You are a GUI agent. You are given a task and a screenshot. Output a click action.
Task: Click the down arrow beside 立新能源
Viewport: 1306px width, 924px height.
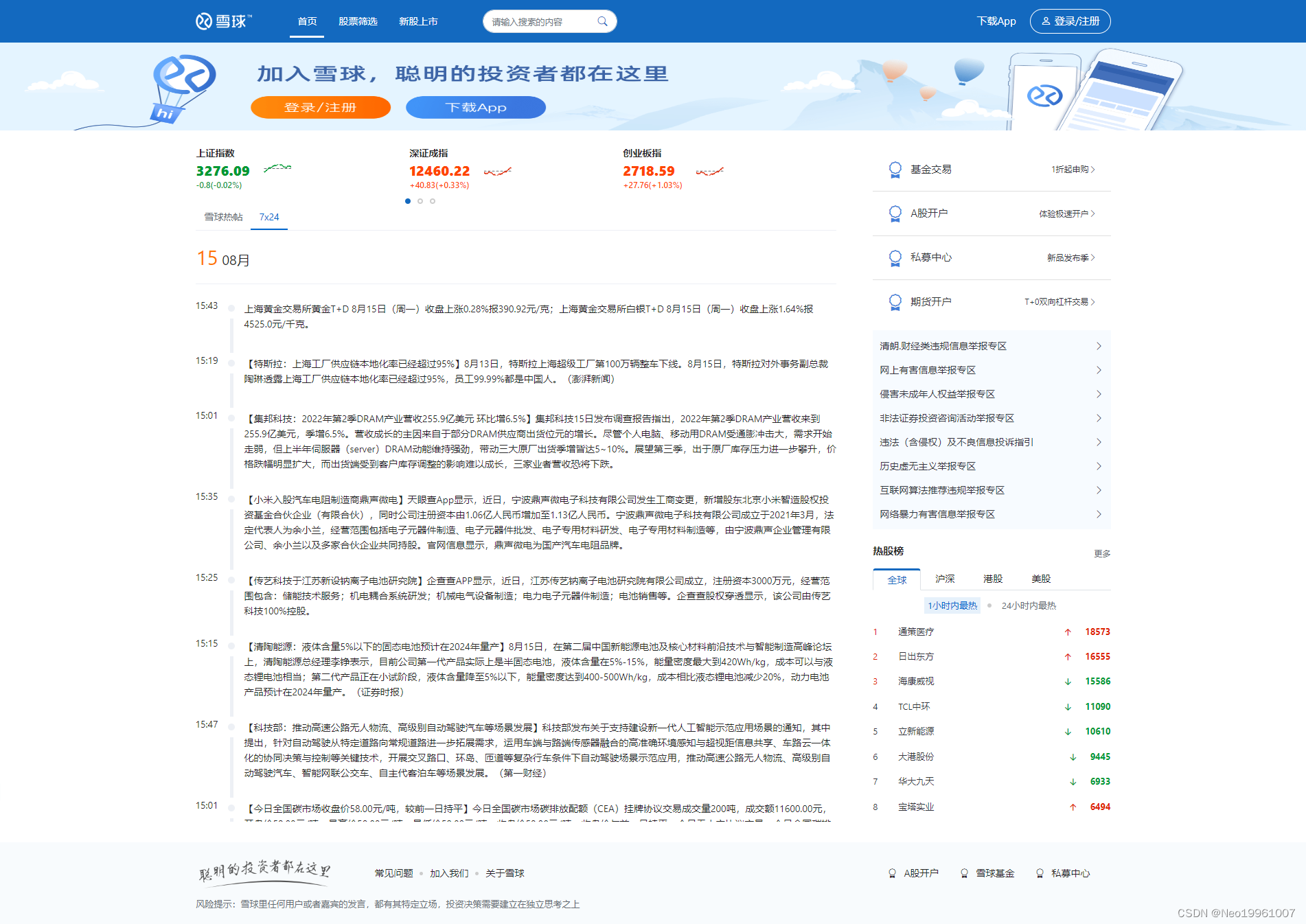tap(1068, 732)
